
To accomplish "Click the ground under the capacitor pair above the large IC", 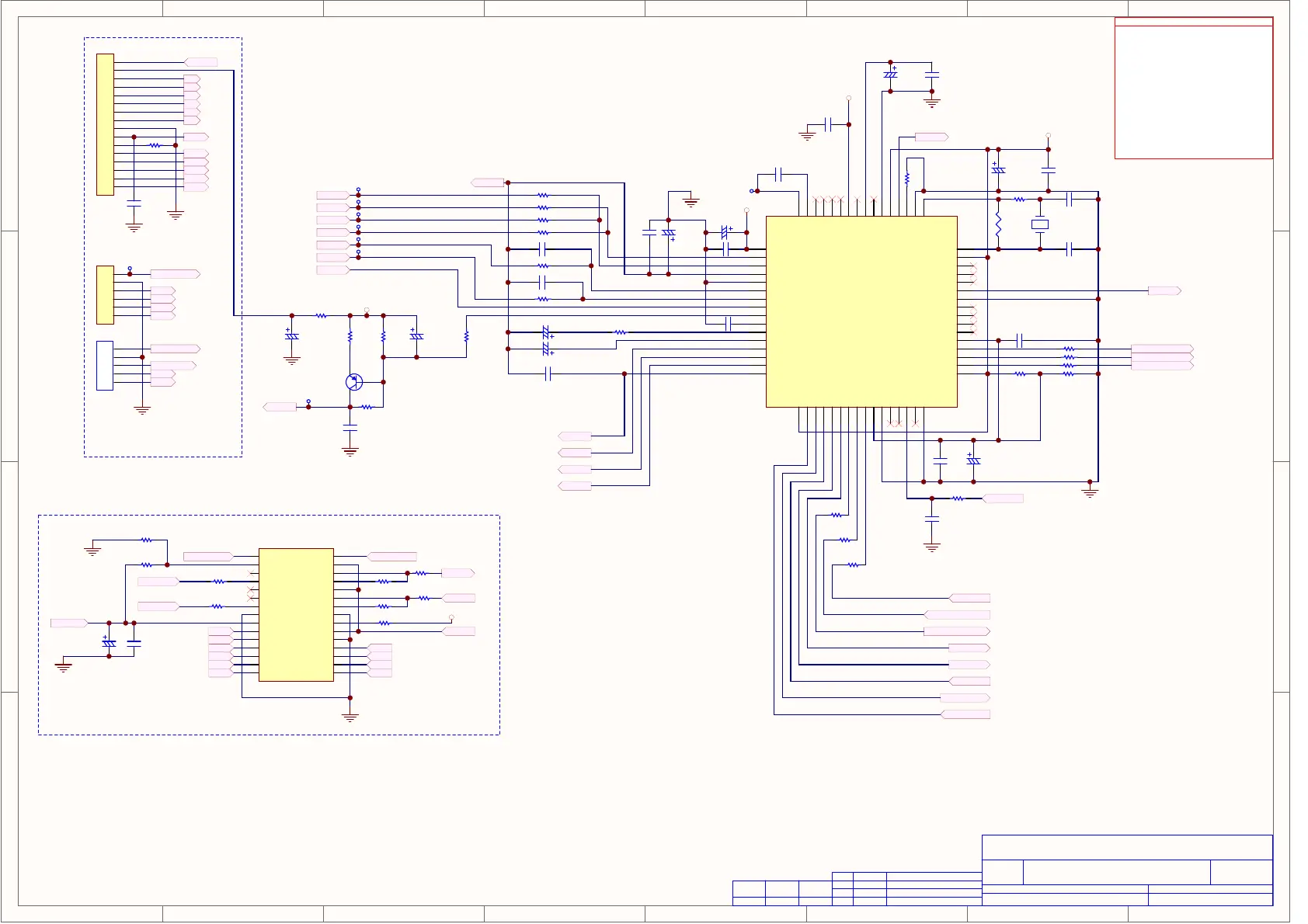I will [932, 102].
